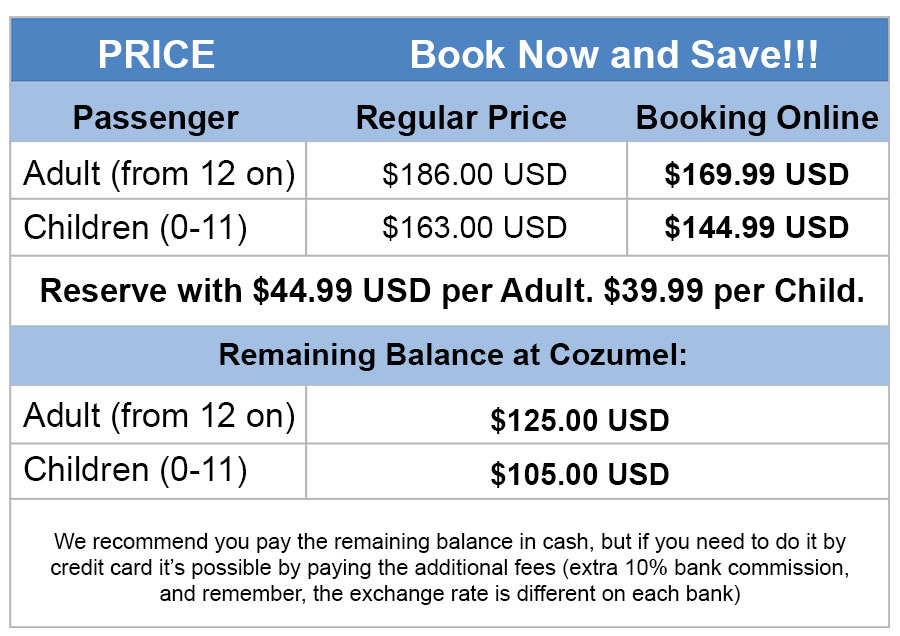Click the $144.99 USD online child price
Image resolution: width=900 pixels, height=636 pixels.
coord(756,227)
